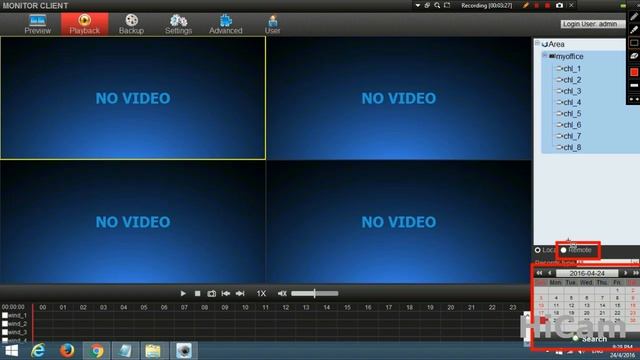Select the Remote radio button
The width and height of the screenshot is (640, 360).
point(564,250)
